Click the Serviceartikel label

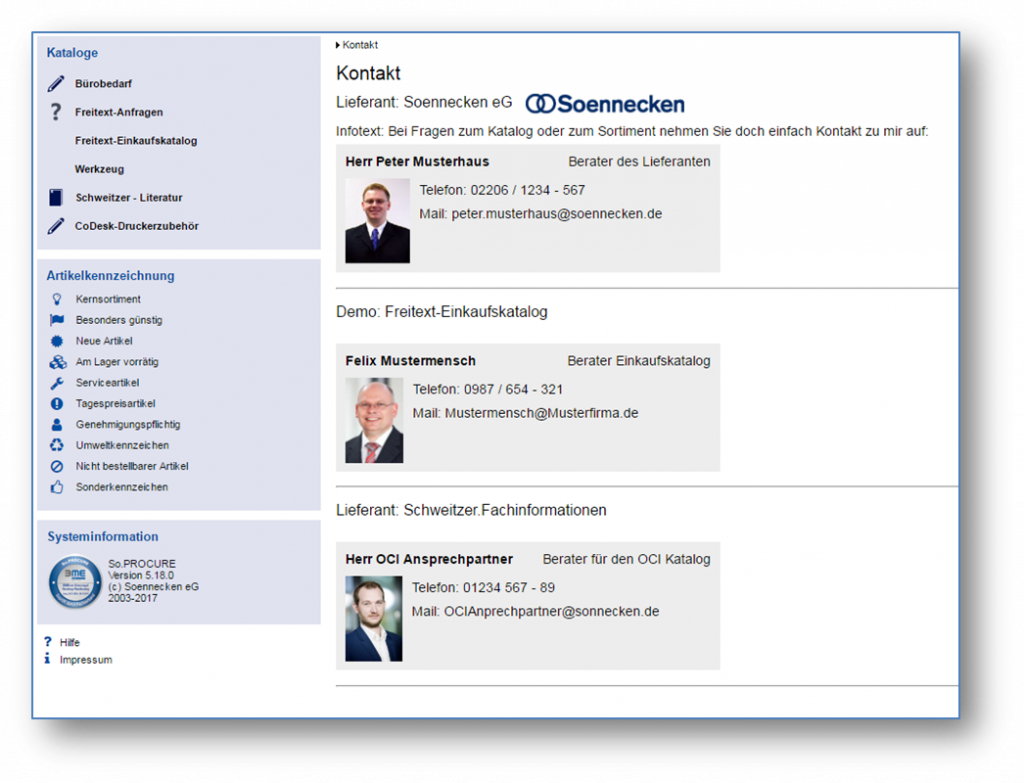click(x=107, y=383)
